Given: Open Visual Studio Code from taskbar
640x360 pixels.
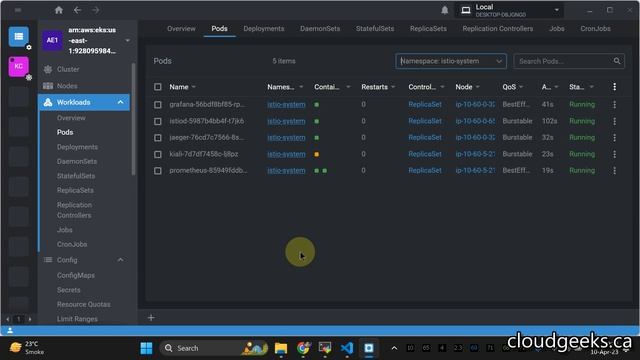Looking at the screenshot, I should pyautogui.click(x=347, y=348).
